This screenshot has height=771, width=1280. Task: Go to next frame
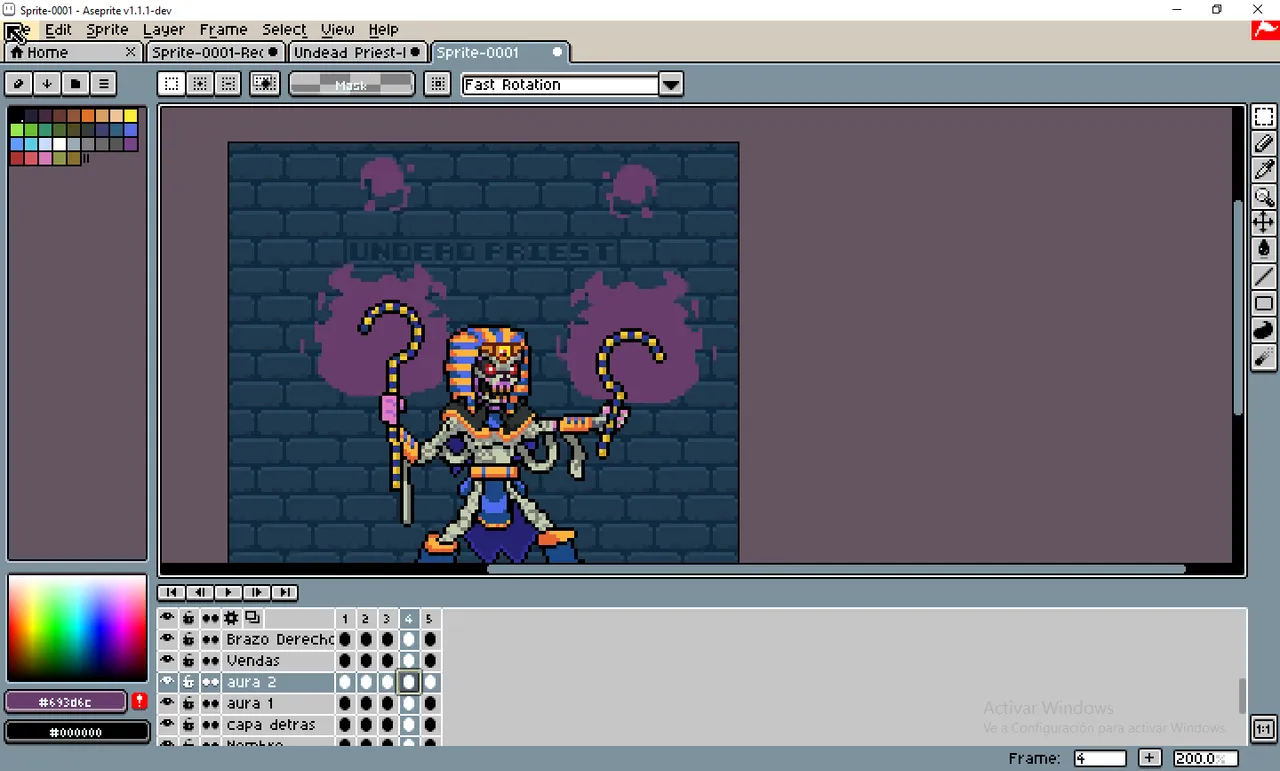coord(256,592)
